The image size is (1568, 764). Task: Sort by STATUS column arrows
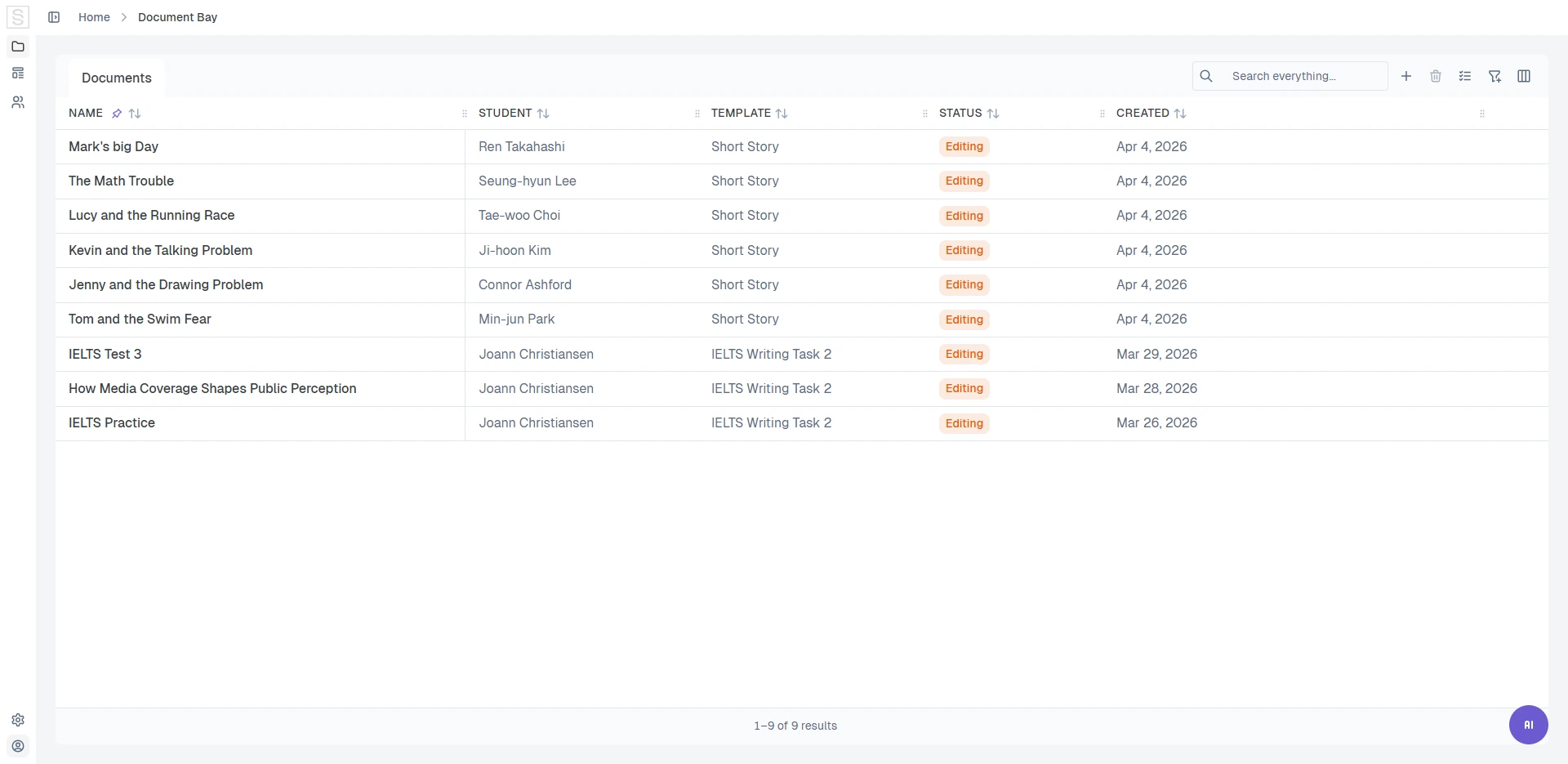[x=993, y=114]
